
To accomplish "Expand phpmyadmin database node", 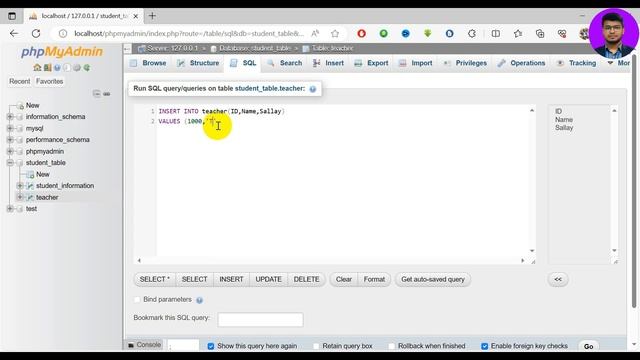I will [10, 151].
